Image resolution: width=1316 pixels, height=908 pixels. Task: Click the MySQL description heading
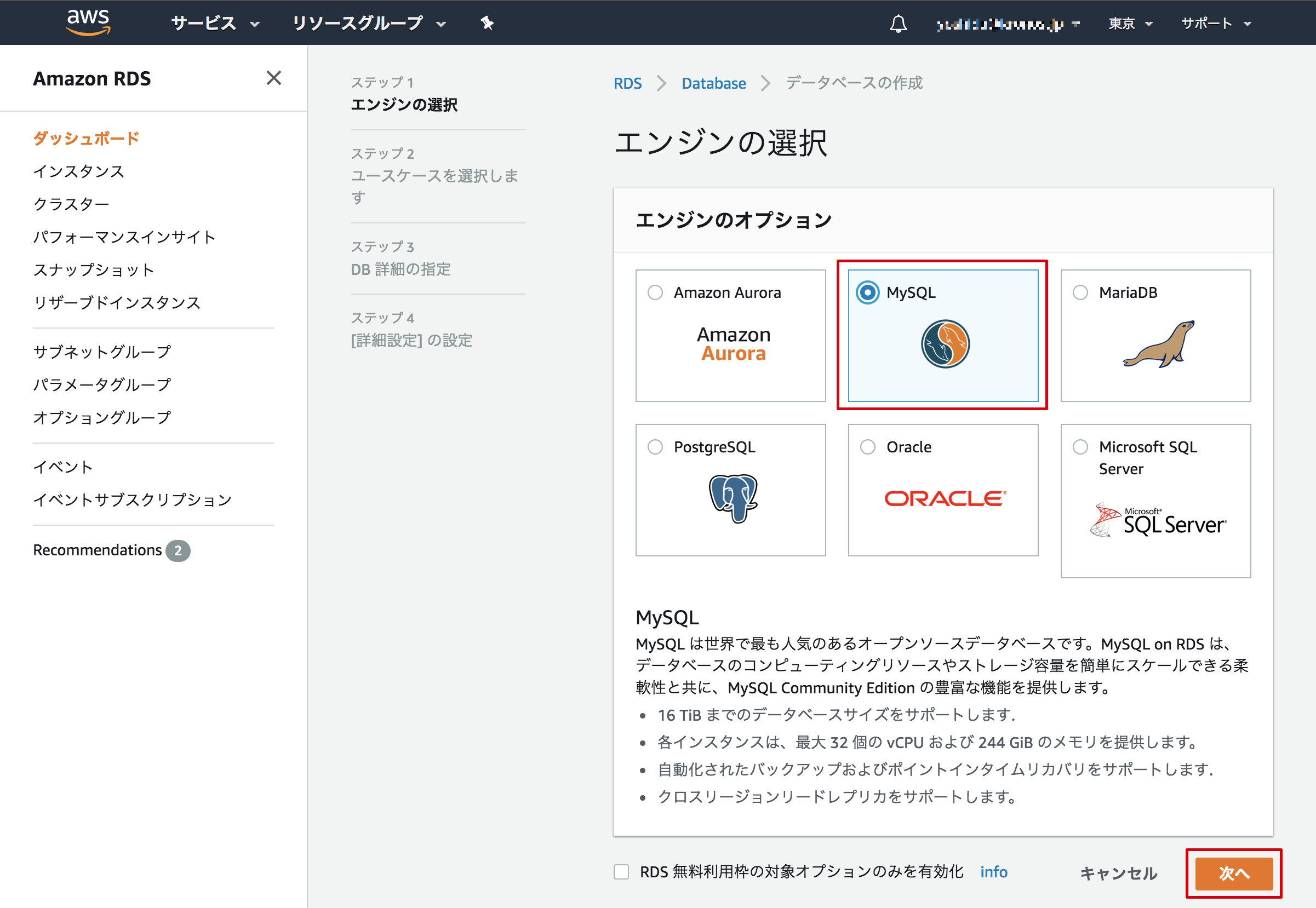tap(667, 617)
